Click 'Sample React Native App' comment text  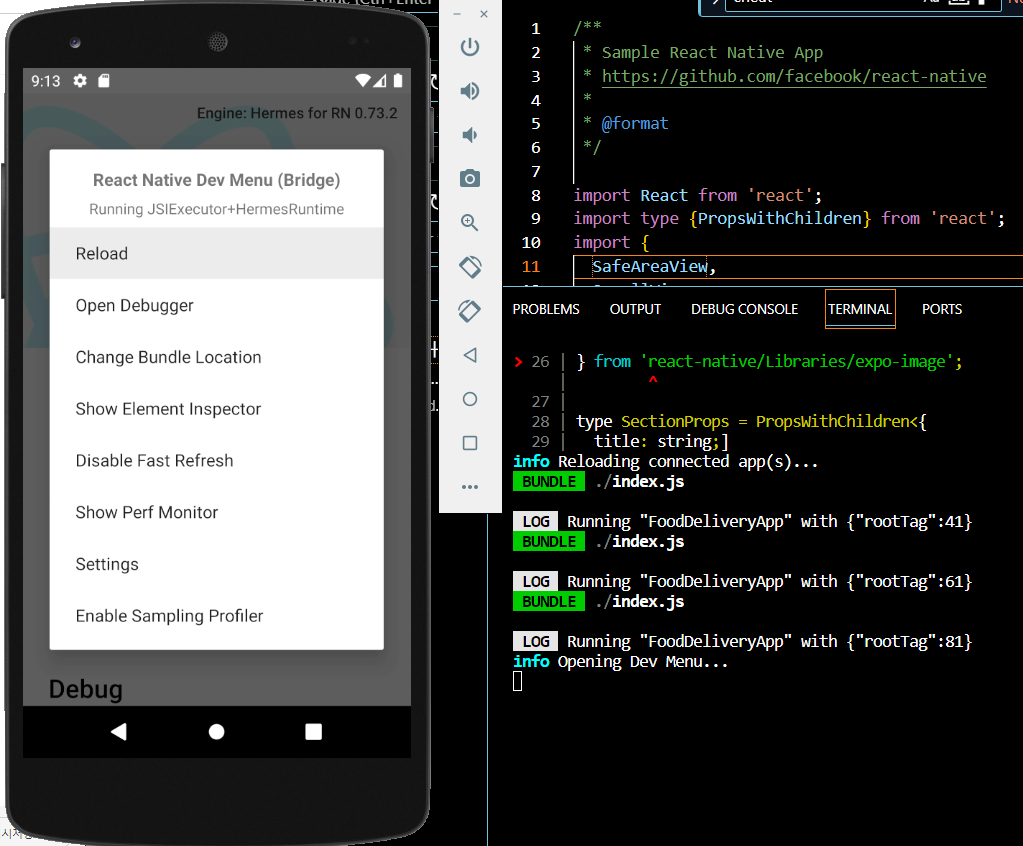pyautogui.click(x=712, y=52)
